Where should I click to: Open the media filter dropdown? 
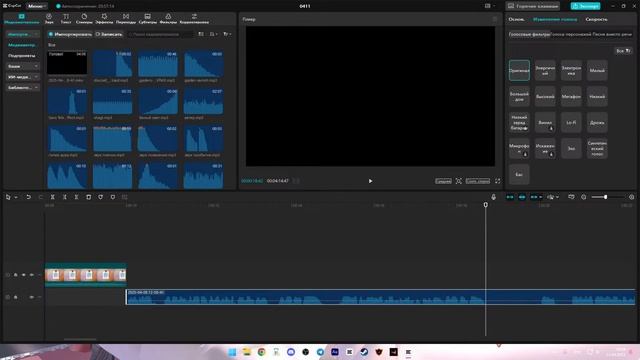[227, 34]
